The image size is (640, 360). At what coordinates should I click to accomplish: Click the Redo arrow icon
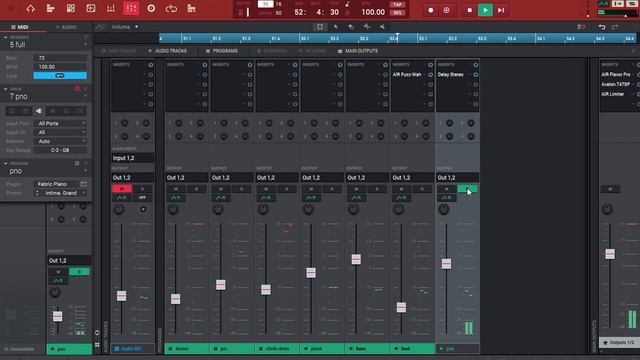pyautogui.click(x=615, y=27)
